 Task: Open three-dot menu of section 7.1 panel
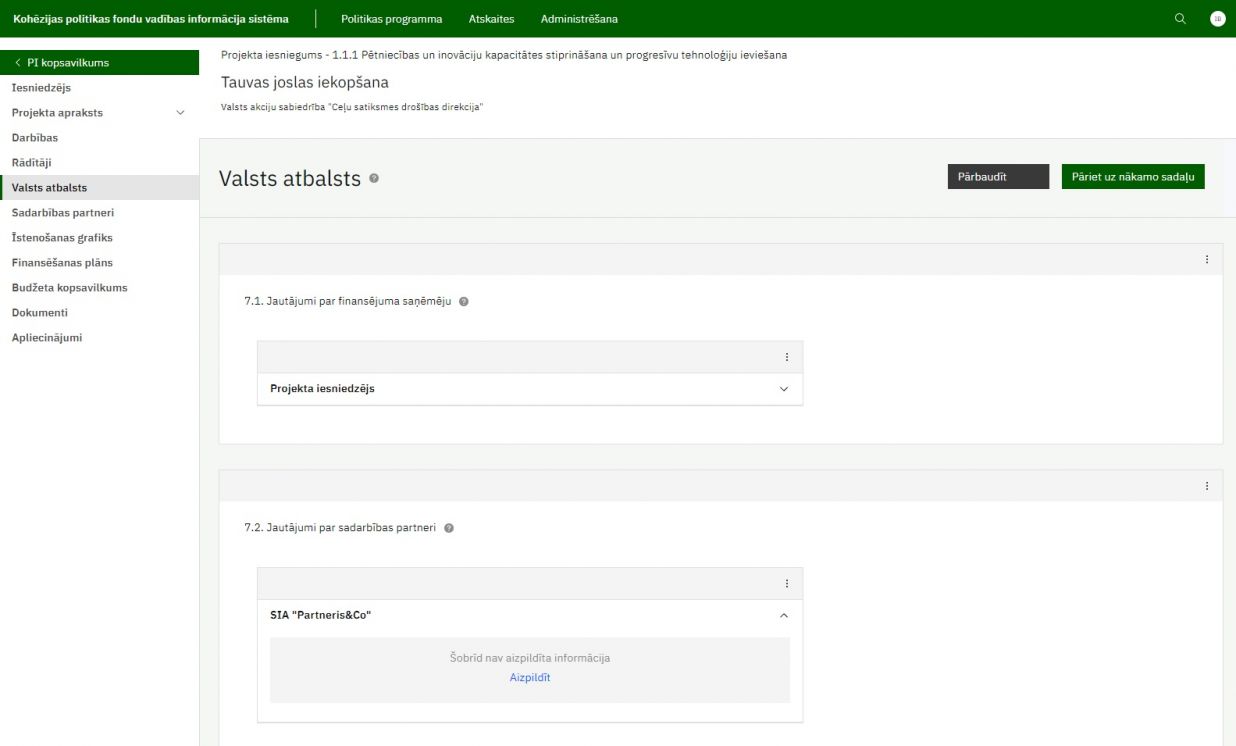pyautogui.click(x=1206, y=259)
